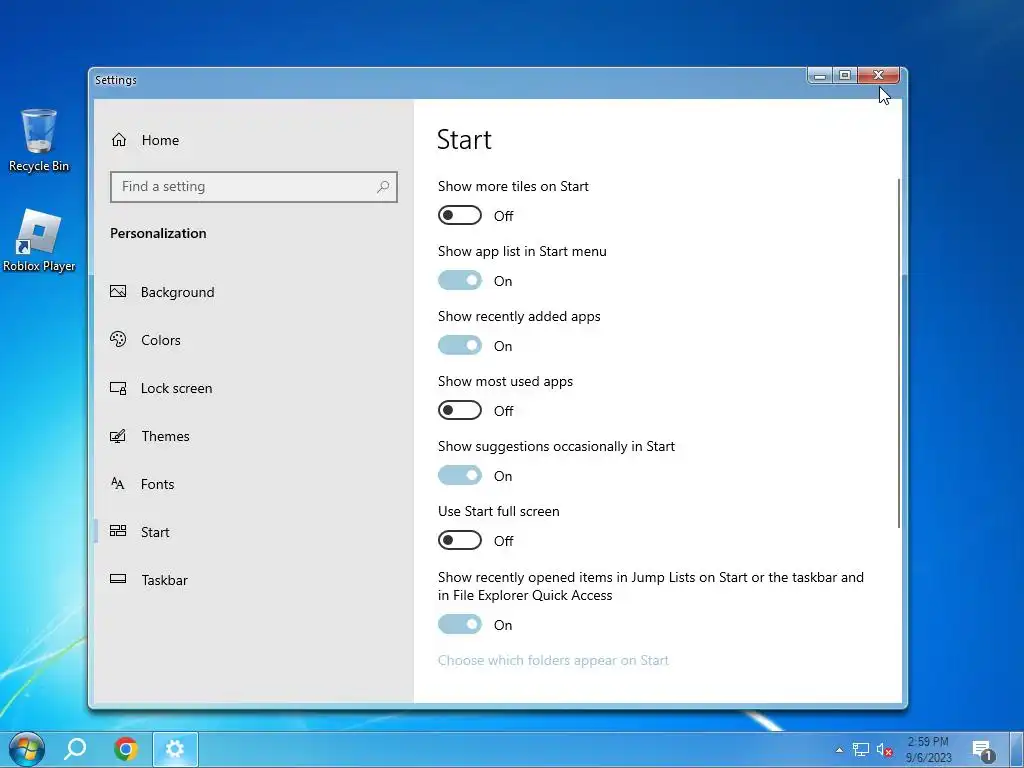Turn off Show recently added apps
This screenshot has width=1024, height=768.
(460, 345)
